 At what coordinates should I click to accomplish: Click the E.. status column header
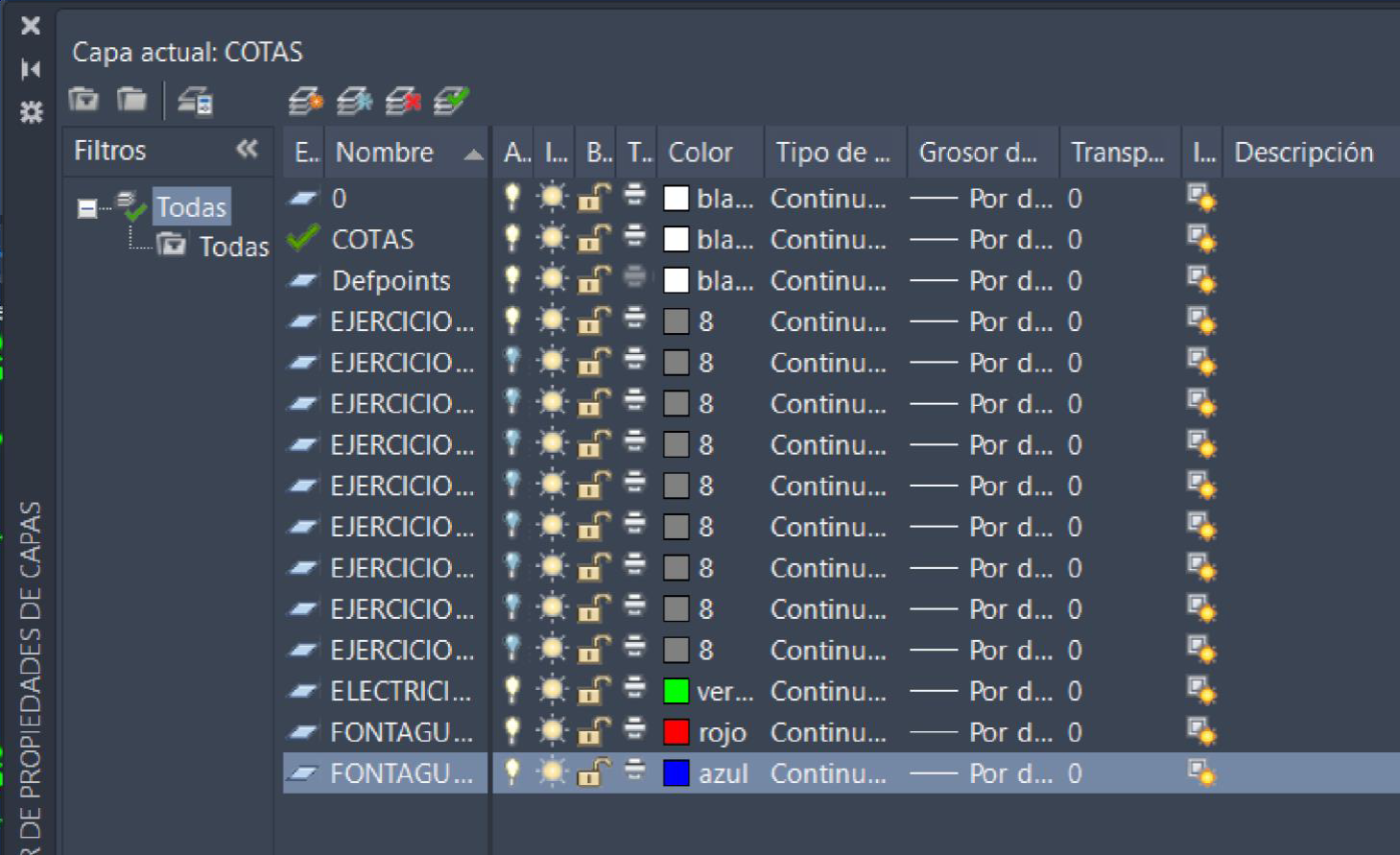tap(305, 152)
